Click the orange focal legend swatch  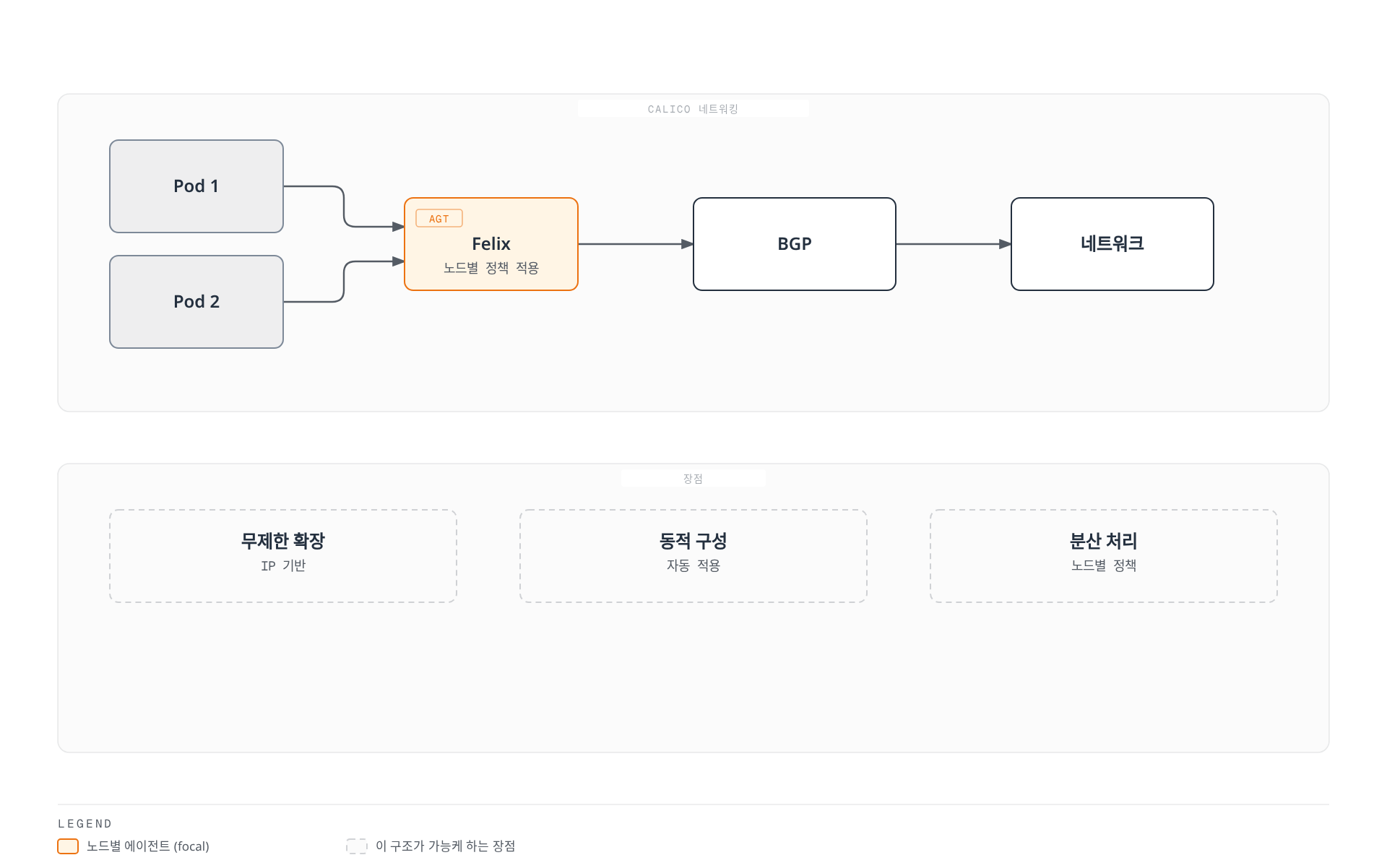click(x=68, y=846)
